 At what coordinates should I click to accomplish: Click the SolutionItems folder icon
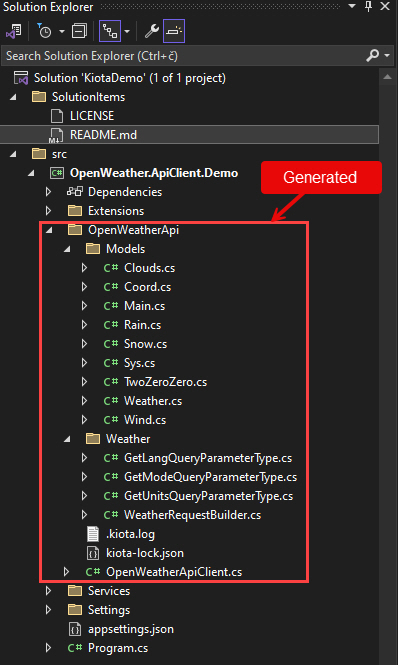click(39, 97)
